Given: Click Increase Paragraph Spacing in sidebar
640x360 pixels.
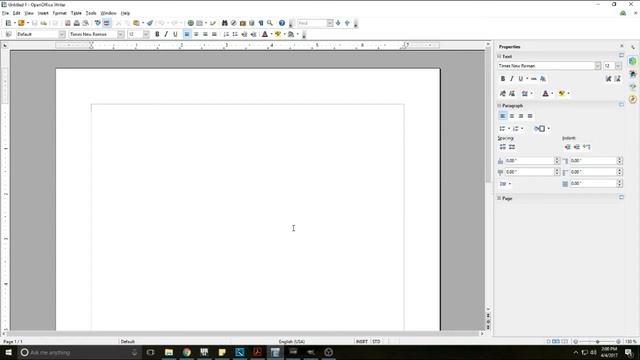Looking at the screenshot, I should coord(502,147).
